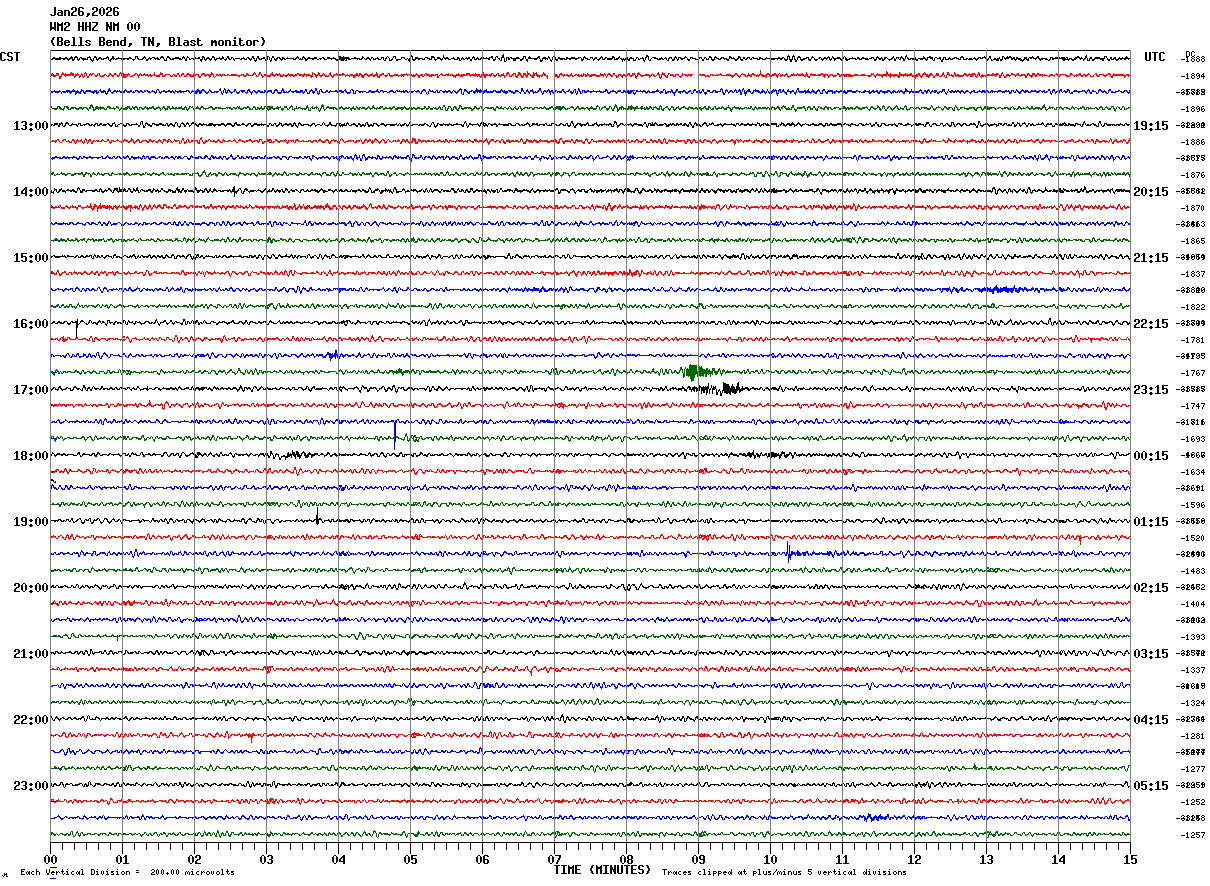Click the 20:15 UTC time label
The image size is (1210, 886).
click(1151, 192)
